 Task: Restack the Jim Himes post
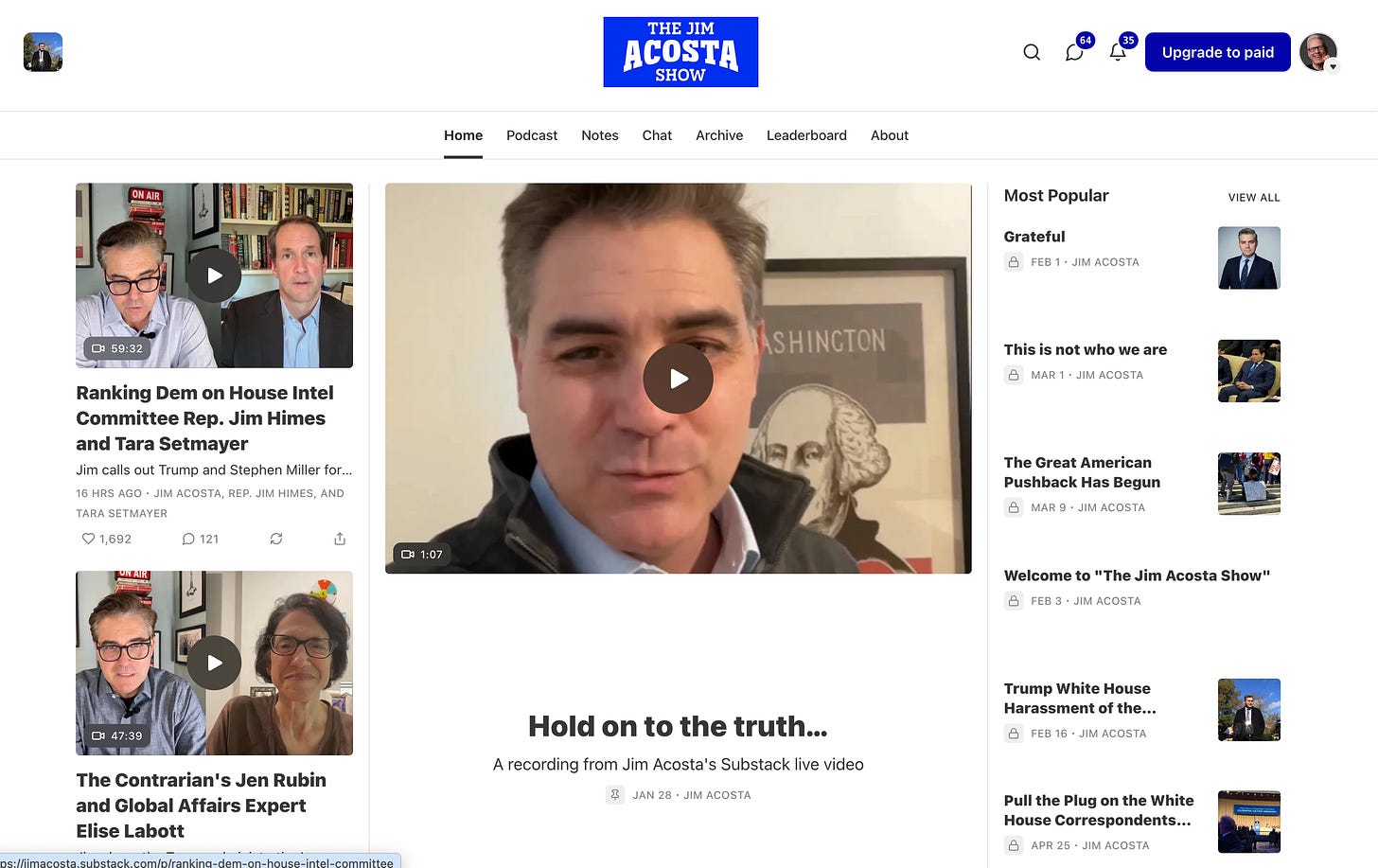pos(276,539)
